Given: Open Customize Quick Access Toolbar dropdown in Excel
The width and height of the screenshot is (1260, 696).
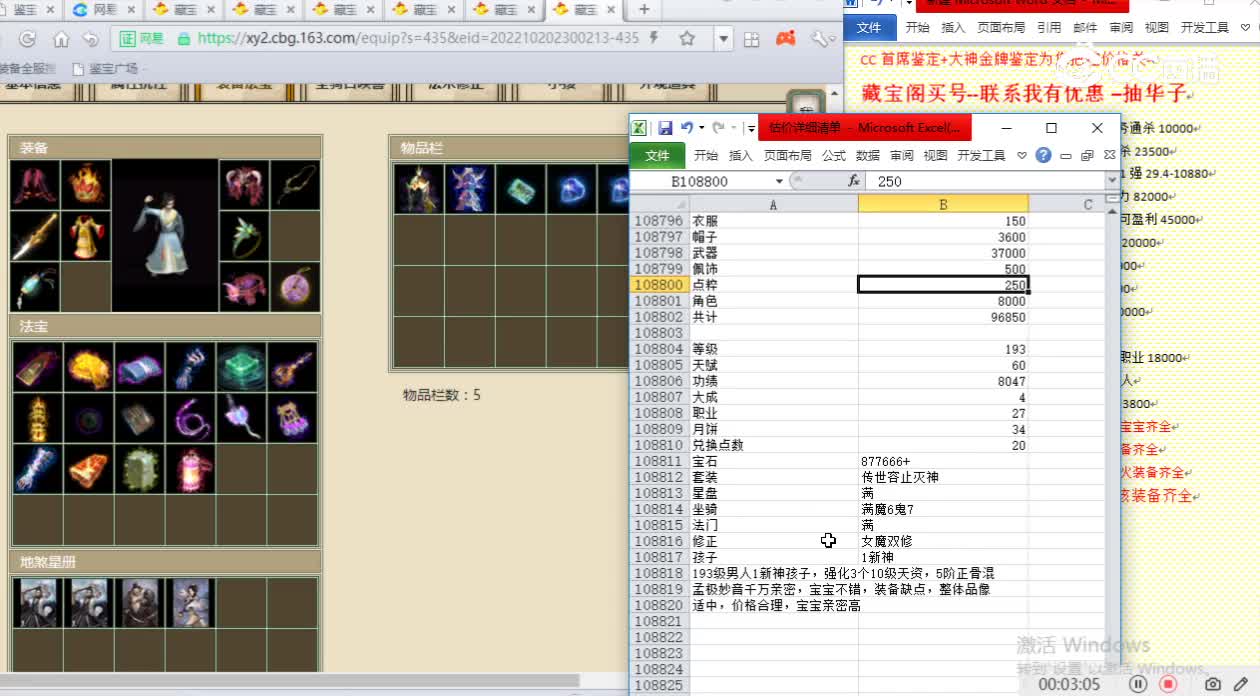Looking at the screenshot, I should 750,128.
